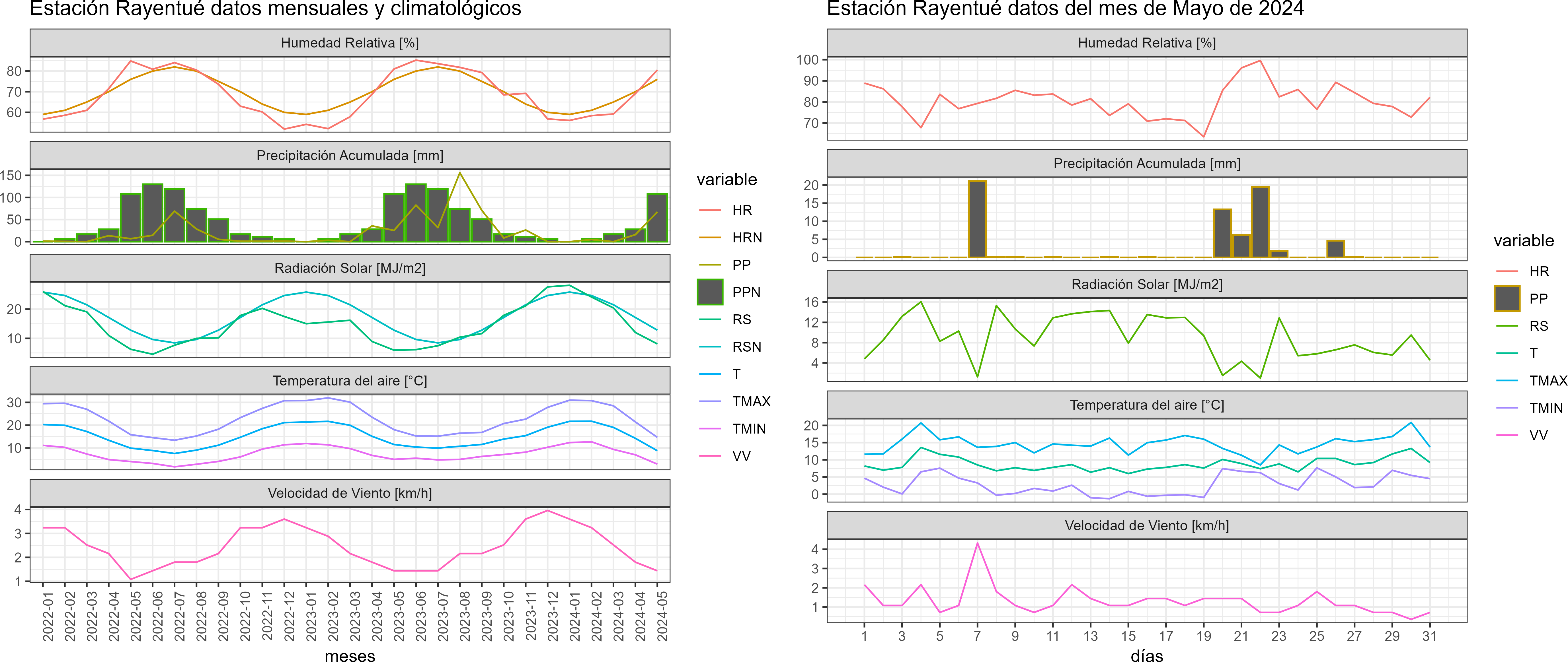Click y-axis value '150' in monthly precipitation panel
1568x662 pixels.
tap(11, 175)
